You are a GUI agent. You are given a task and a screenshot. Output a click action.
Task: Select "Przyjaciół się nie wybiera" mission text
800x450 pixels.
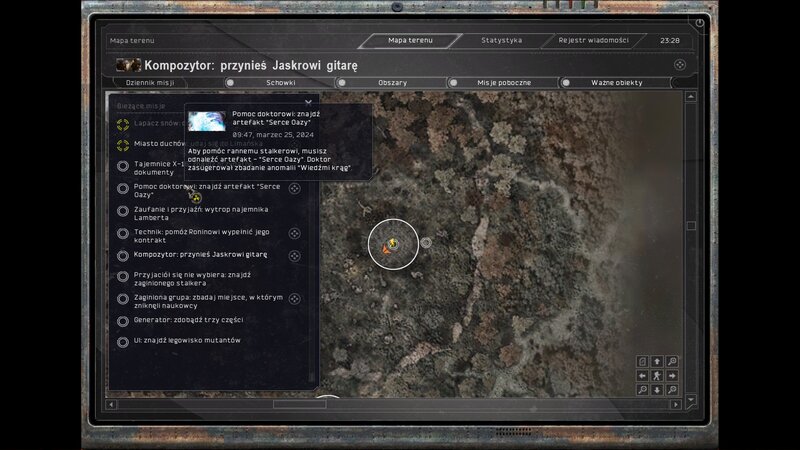[192, 279]
